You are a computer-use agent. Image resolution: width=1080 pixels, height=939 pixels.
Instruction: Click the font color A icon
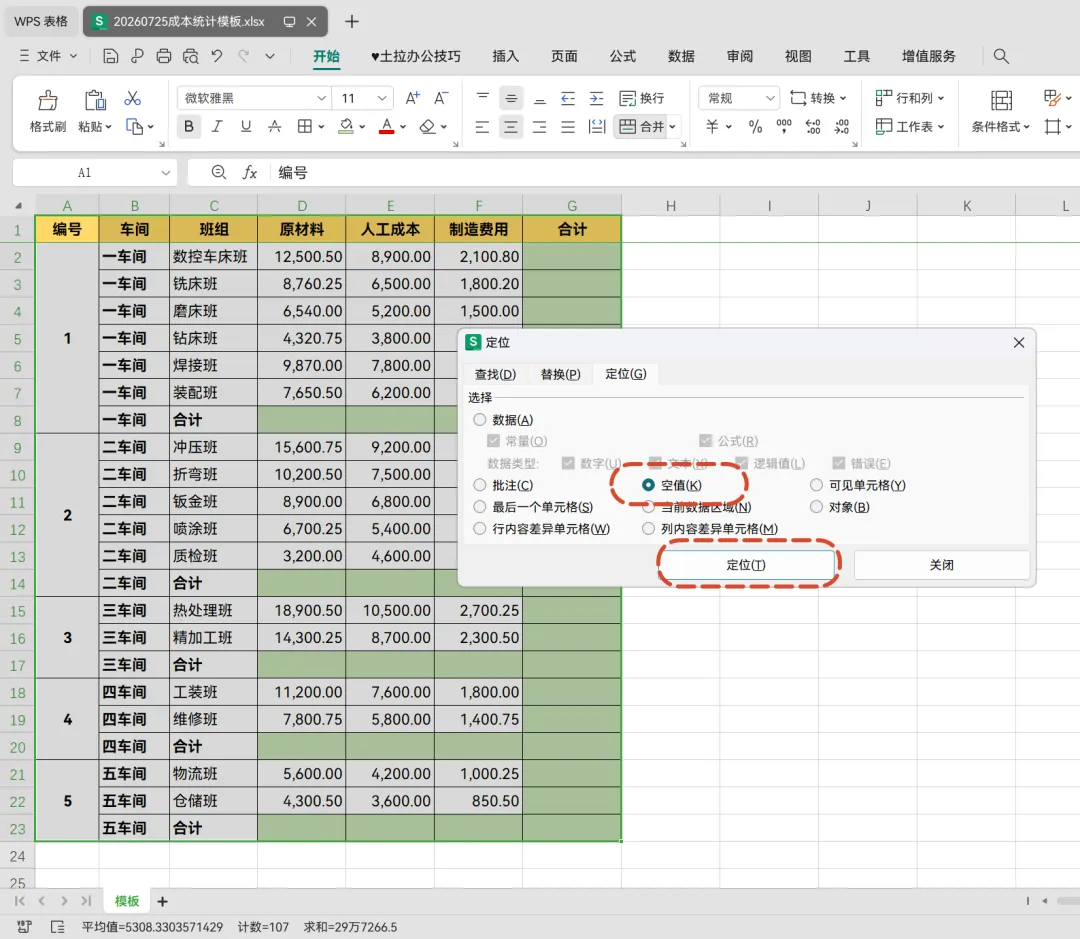tap(386, 127)
